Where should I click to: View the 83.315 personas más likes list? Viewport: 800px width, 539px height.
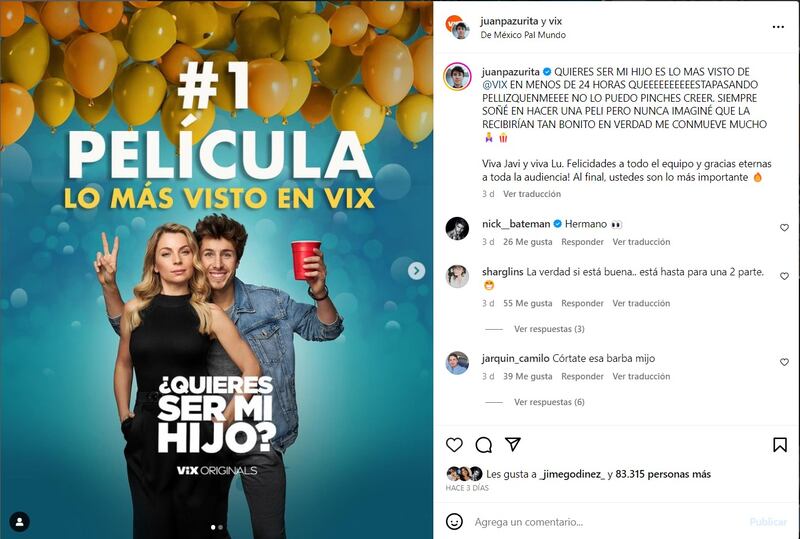point(663,474)
